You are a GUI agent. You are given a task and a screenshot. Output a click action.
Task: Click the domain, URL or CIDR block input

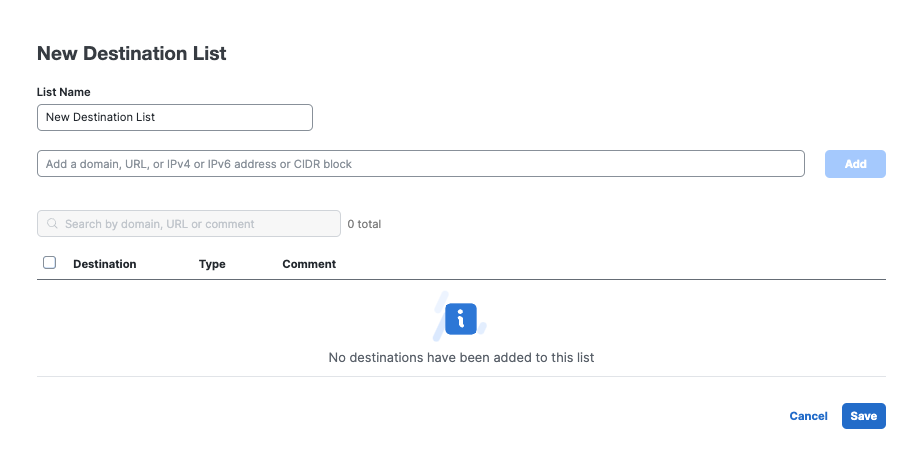coord(421,164)
